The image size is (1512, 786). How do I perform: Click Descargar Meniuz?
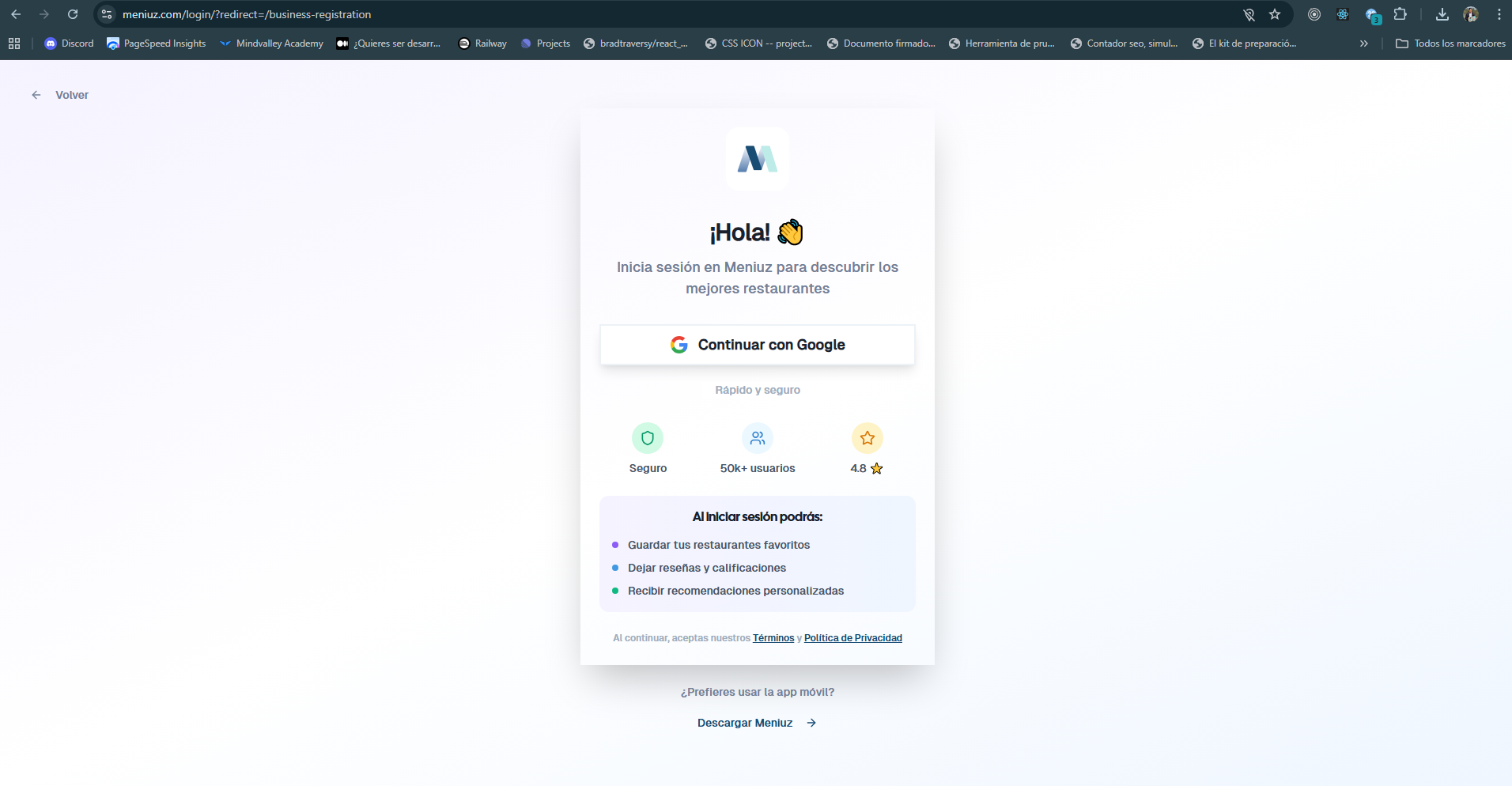[744, 722]
